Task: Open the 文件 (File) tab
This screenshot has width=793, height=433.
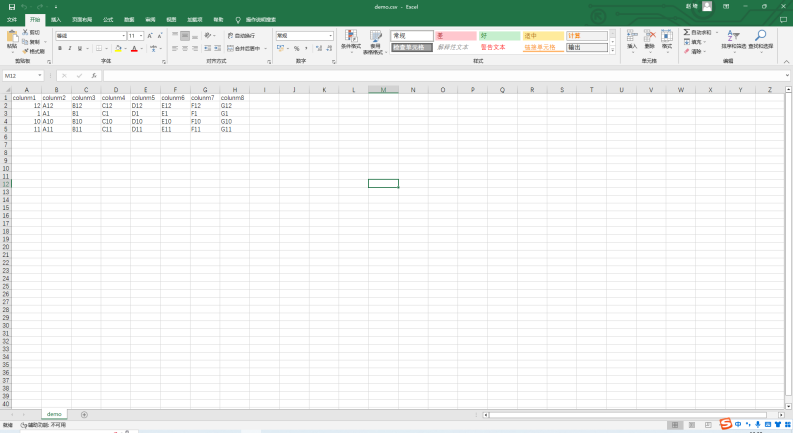Action: [x=12, y=20]
